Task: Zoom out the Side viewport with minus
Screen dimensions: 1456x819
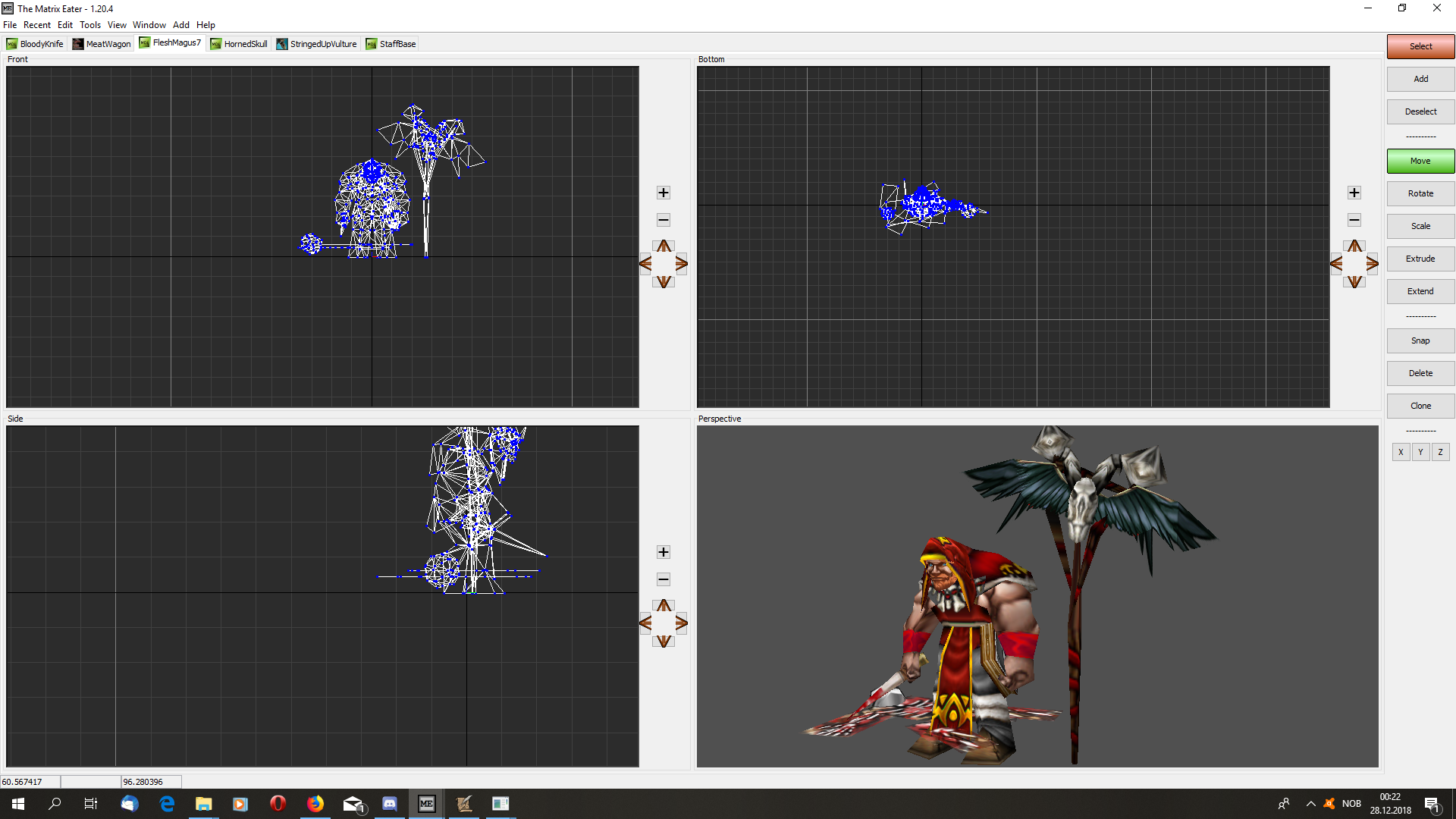Action: tap(664, 579)
